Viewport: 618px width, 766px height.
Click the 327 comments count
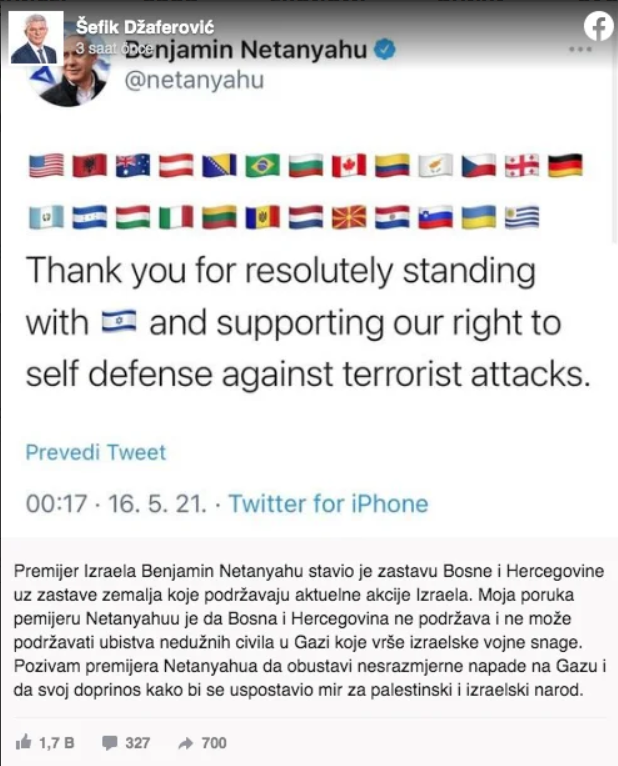click(137, 743)
